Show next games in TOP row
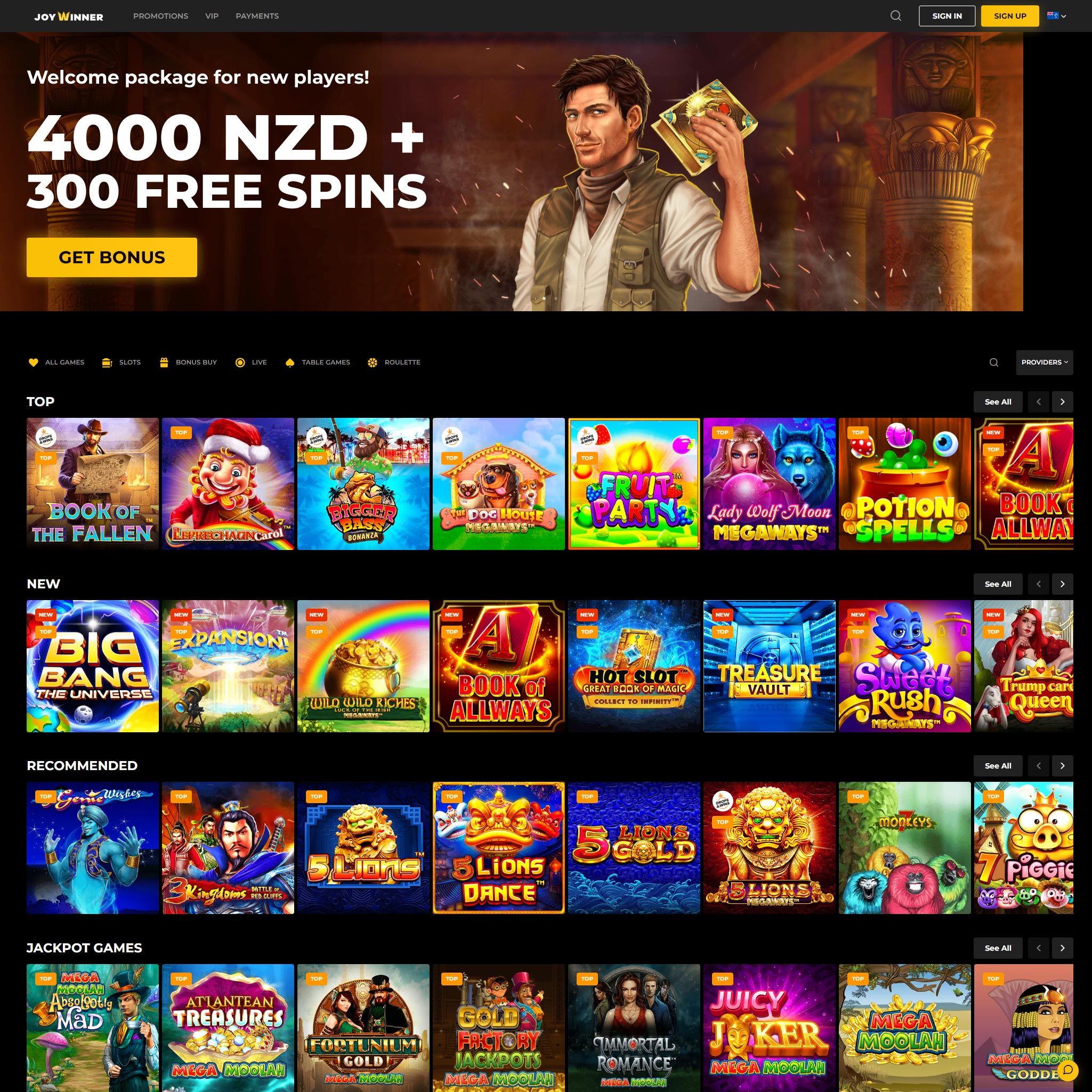The height and width of the screenshot is (1092, 1092). click(1062, 402)
